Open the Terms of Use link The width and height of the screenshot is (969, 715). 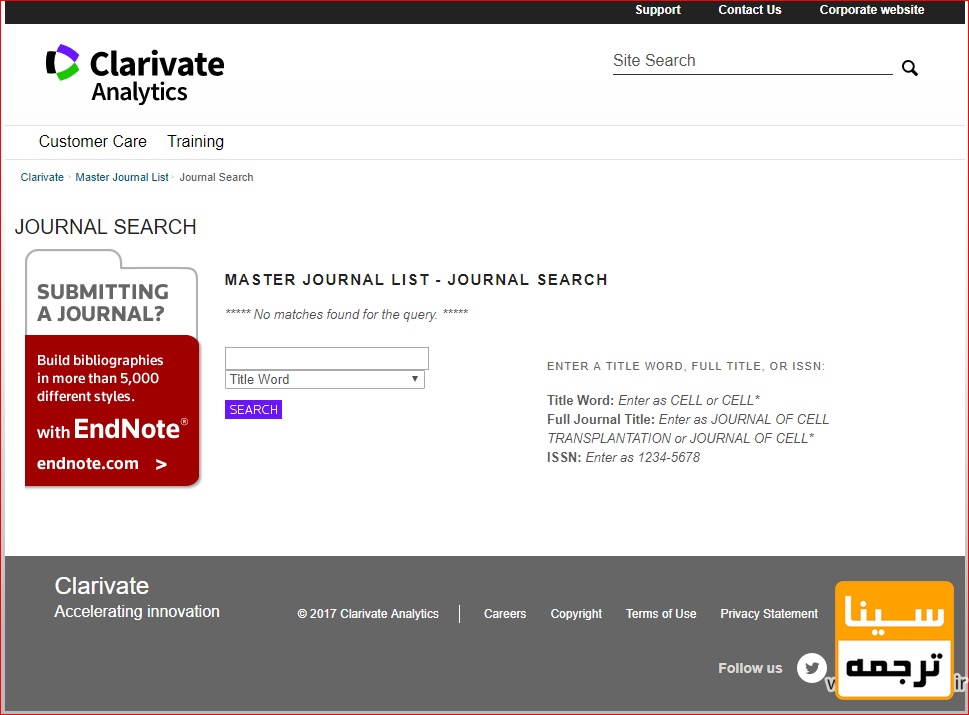tap(660, 614)
